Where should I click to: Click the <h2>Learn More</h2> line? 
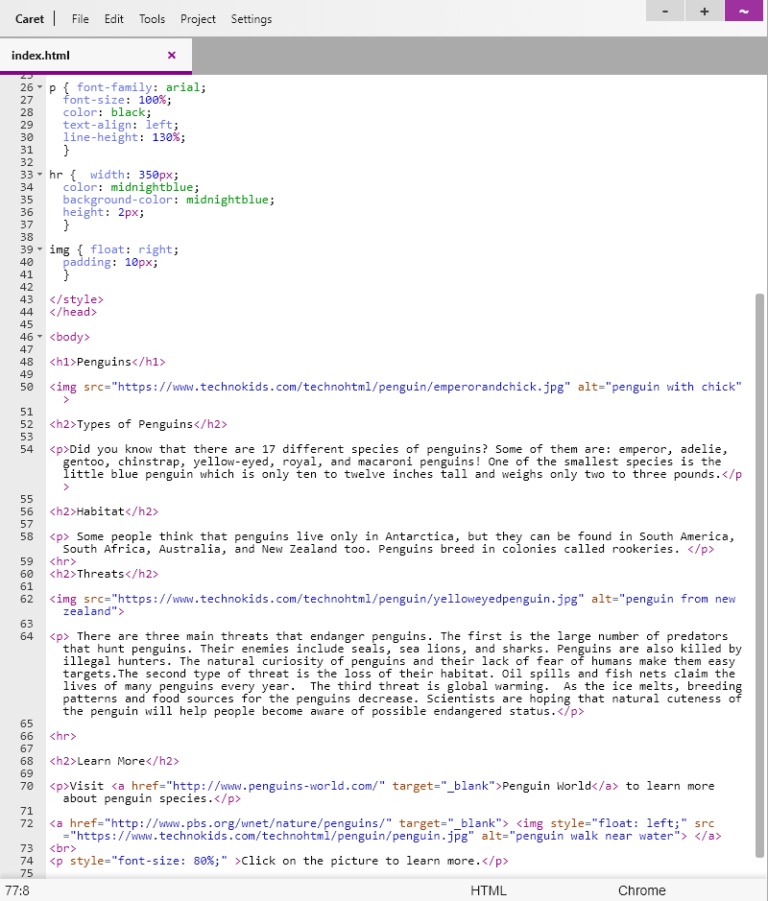click(x=114, y=761)
